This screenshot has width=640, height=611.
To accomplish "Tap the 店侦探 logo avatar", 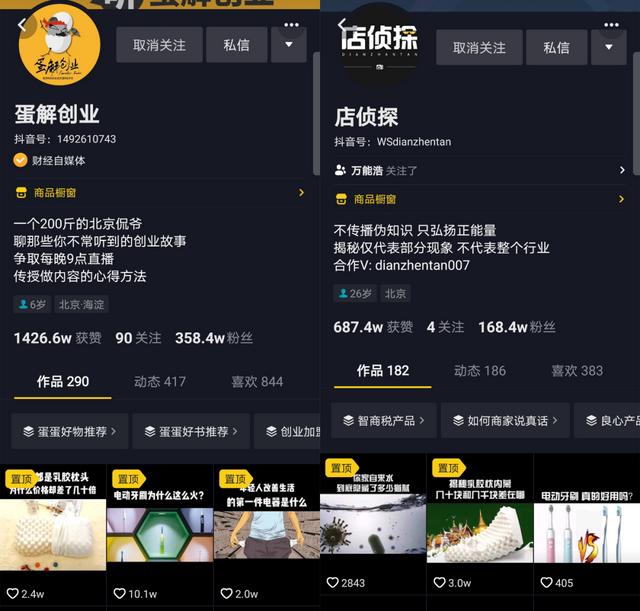I will click(x=379, y=46).
